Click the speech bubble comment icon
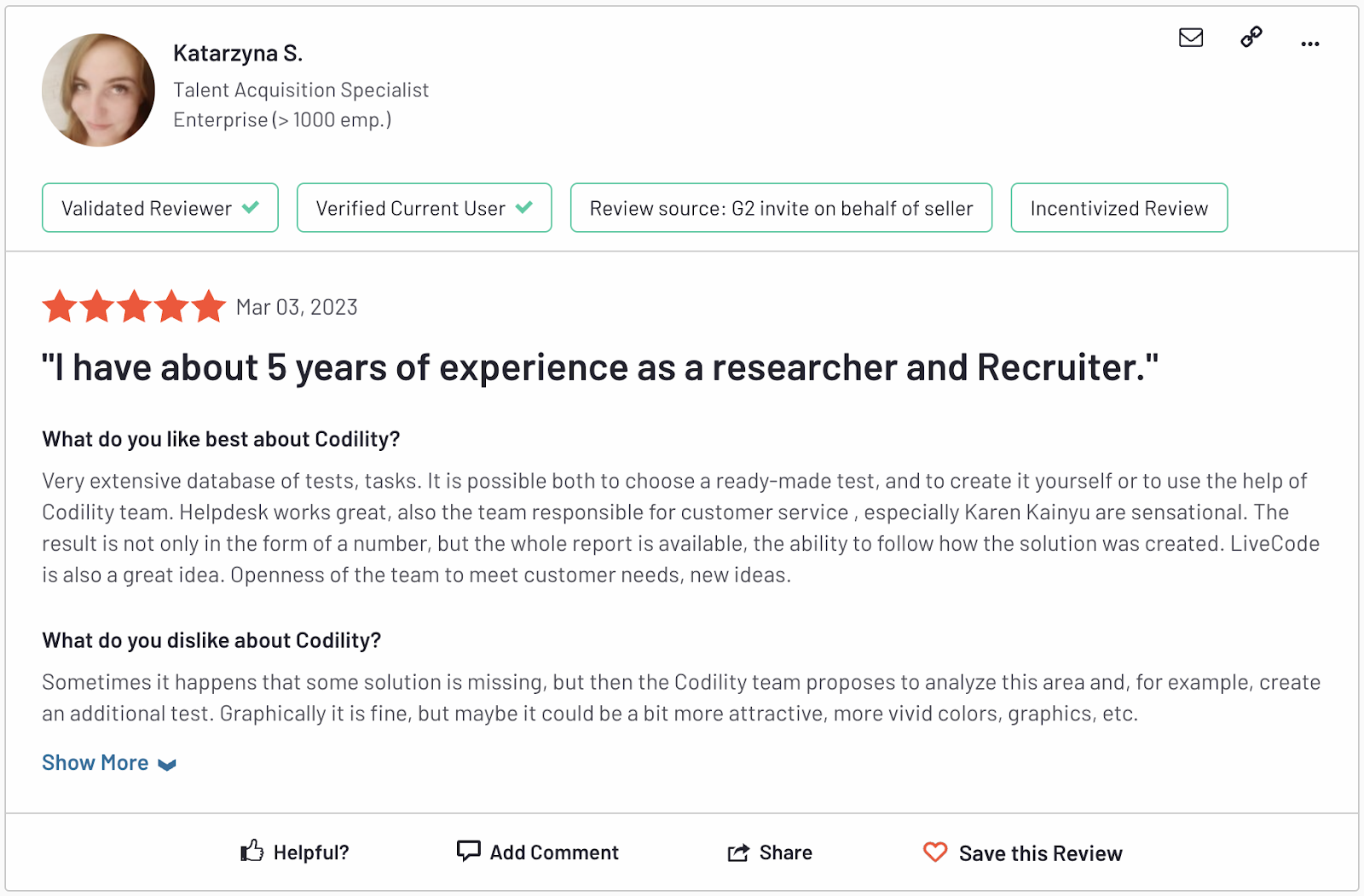This screenshot has width=1364, height=896. coord(468,851)
